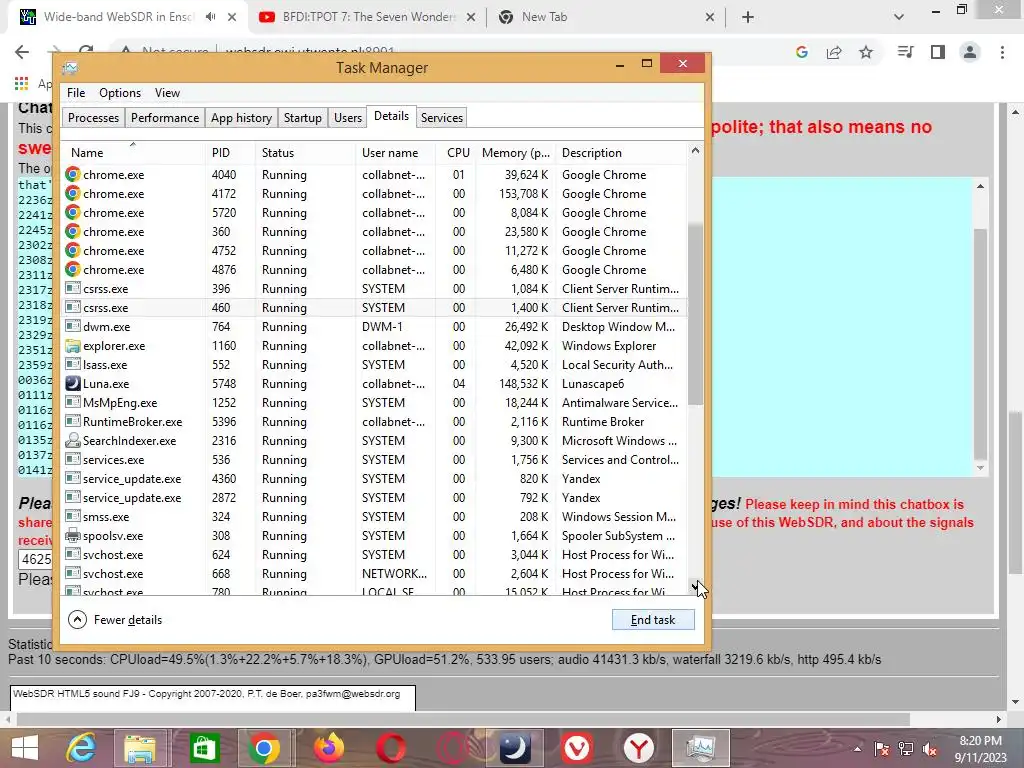Click scroll down arrow in process list
The image size is (1024, 768).
click(696, 586)
